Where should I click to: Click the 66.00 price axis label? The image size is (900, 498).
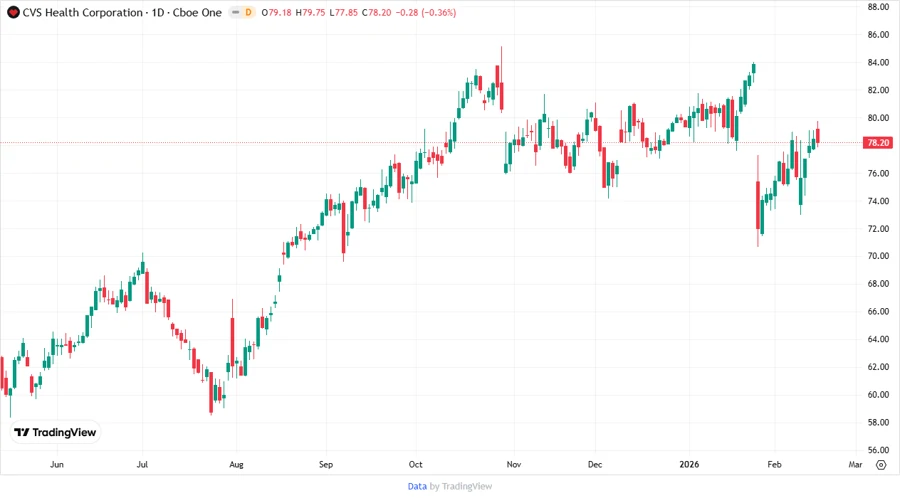pos(878,312)
